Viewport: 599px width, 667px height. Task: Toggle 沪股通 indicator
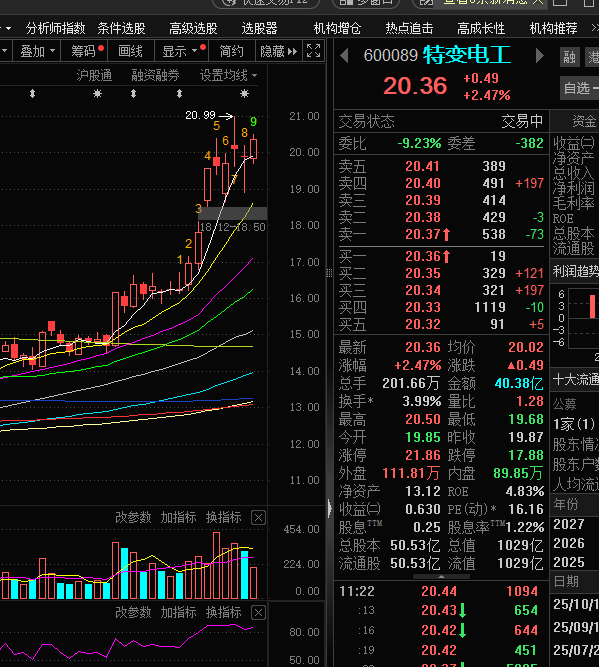pyautogui.click(x=94, y=75)
